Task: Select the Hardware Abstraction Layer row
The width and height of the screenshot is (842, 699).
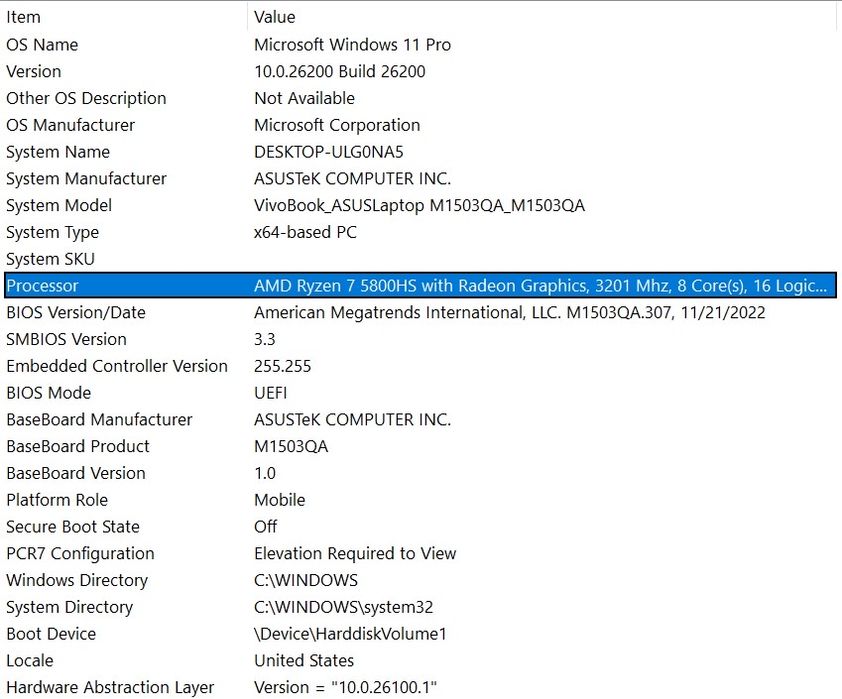Action: [110, 688]
